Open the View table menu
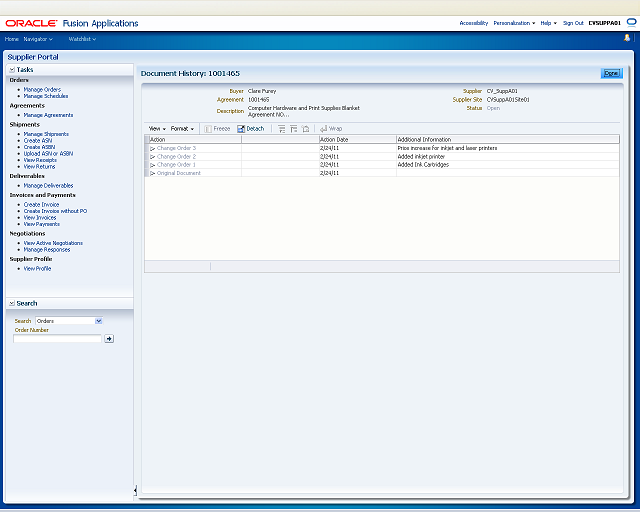The image size is (640, 512). 157,129
